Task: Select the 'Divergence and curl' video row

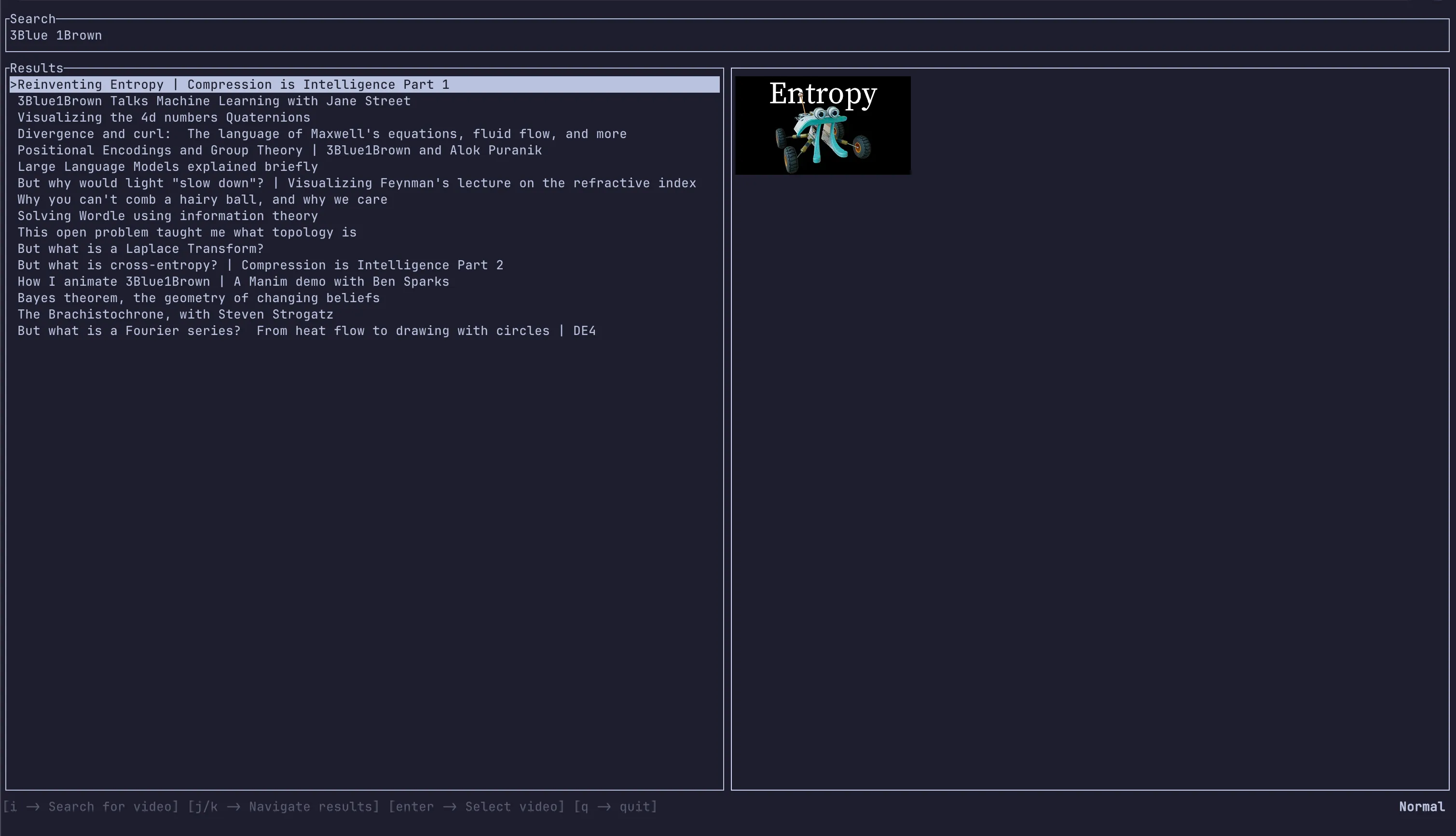Action: [364, 134]
